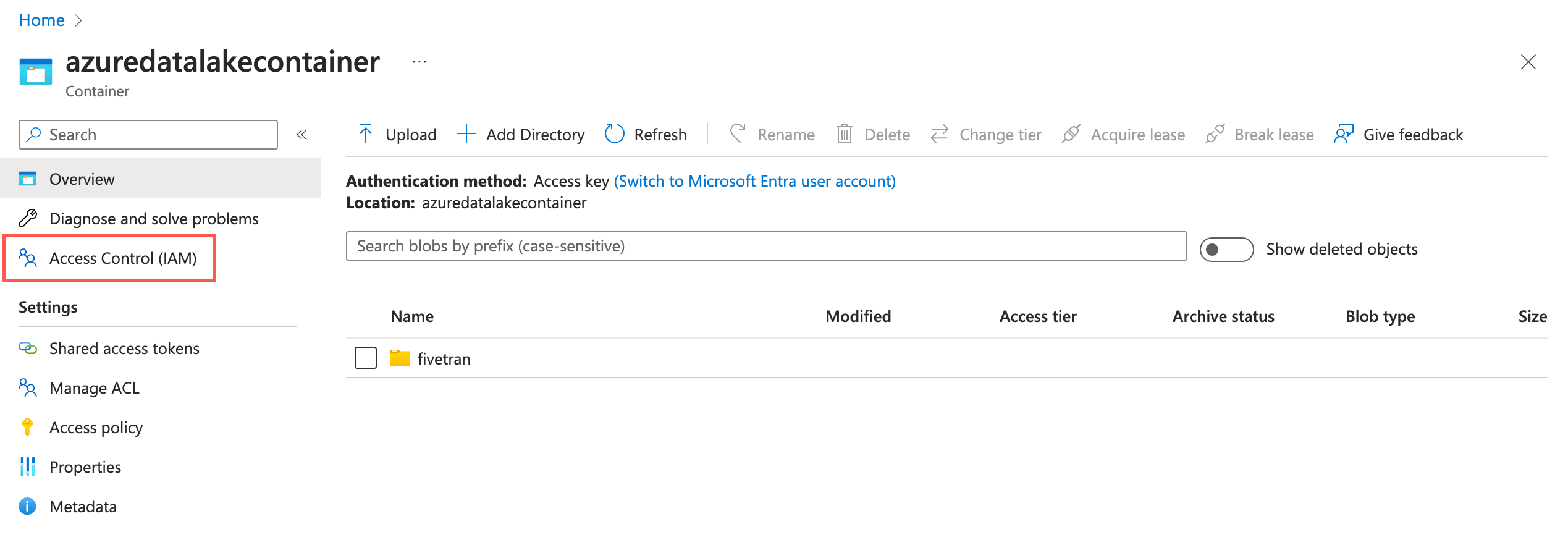
Task: Click the Rename icon in toolbar
Action: (737, 134)
